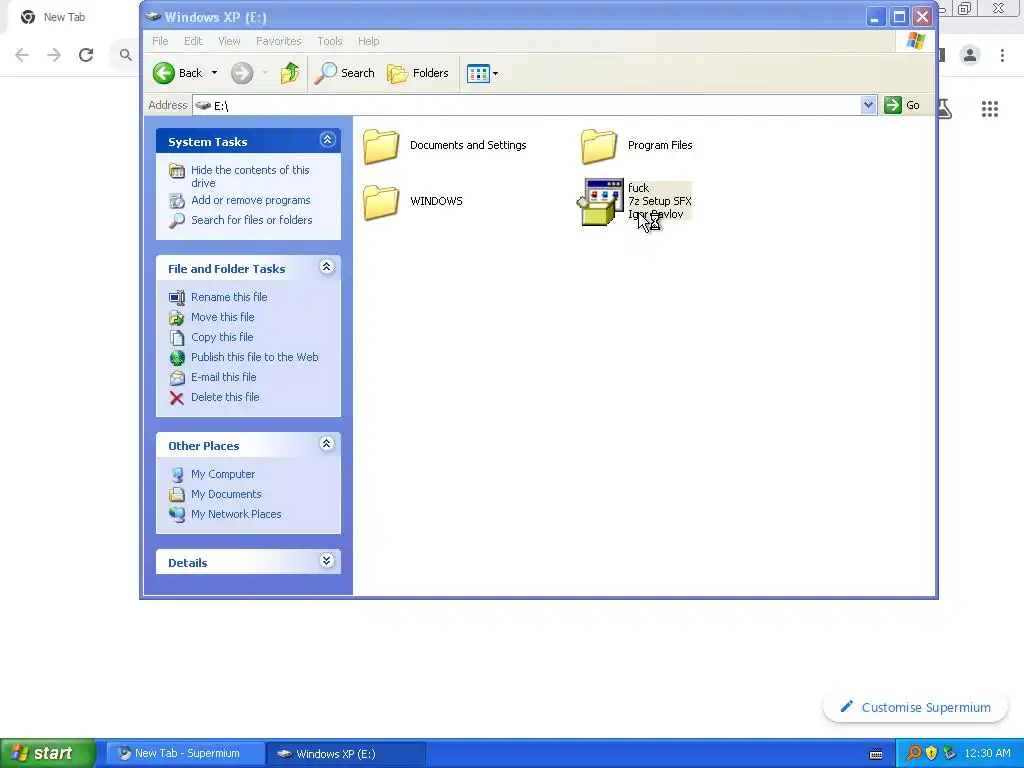Toggle the Folders tree pane

pyautogui.click(x=418, y=73)
